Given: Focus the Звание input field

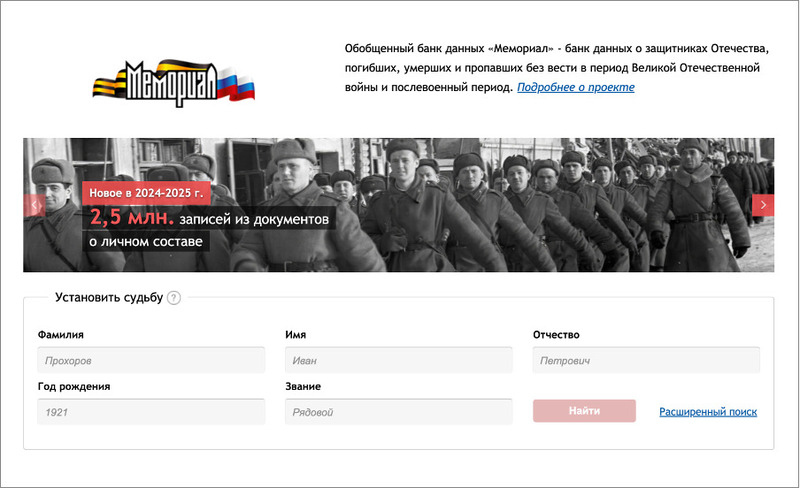Looking at the screenshot, I should click(398, 411).
